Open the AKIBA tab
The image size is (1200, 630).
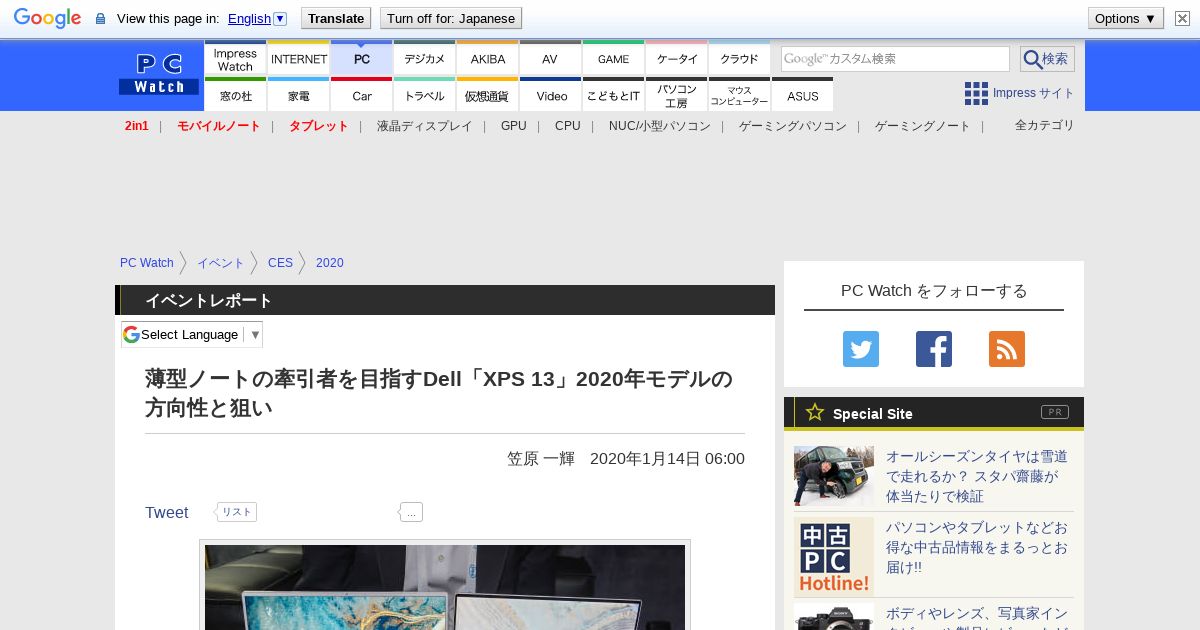click(488, 59)
